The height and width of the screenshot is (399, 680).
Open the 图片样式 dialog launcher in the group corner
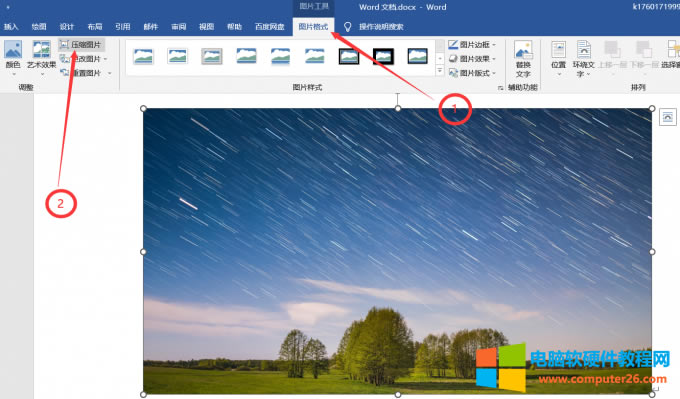click(500, 88)
